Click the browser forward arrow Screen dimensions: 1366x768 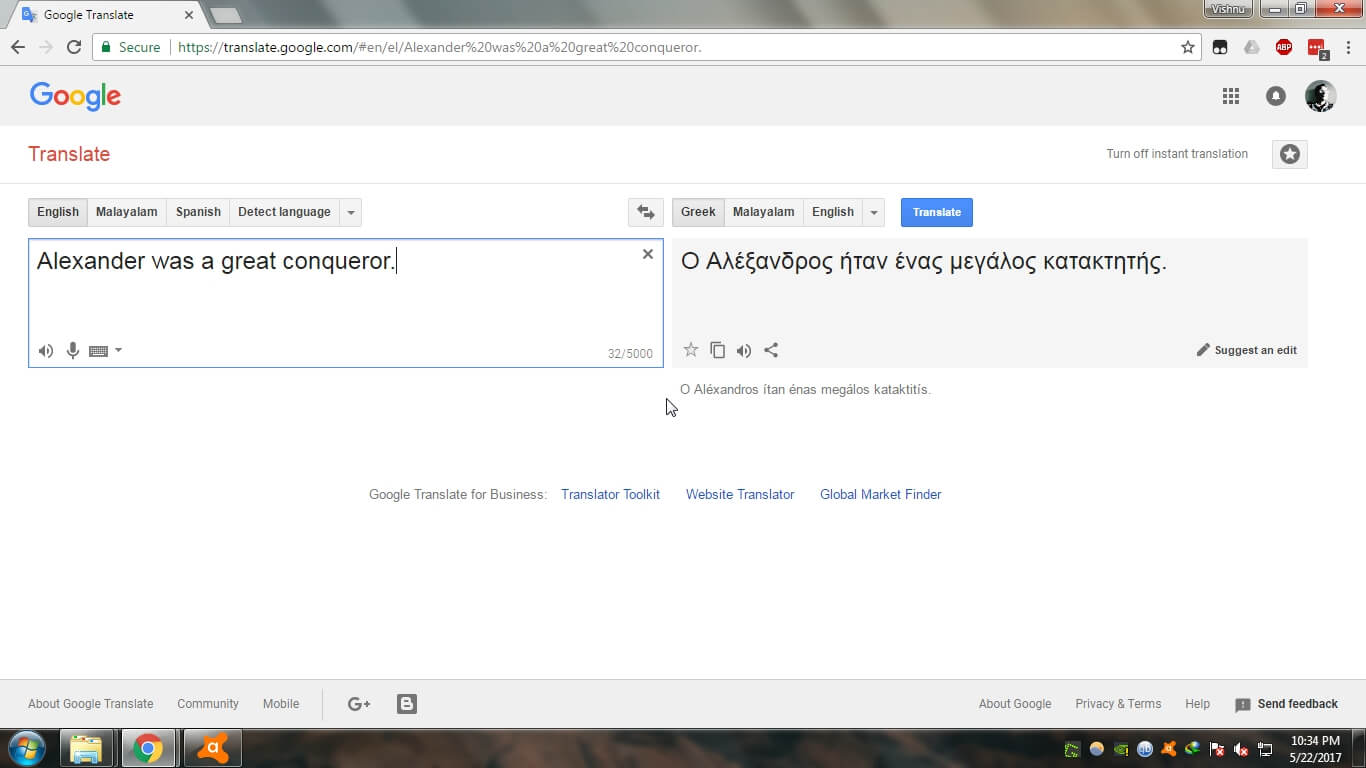[46, 47]
